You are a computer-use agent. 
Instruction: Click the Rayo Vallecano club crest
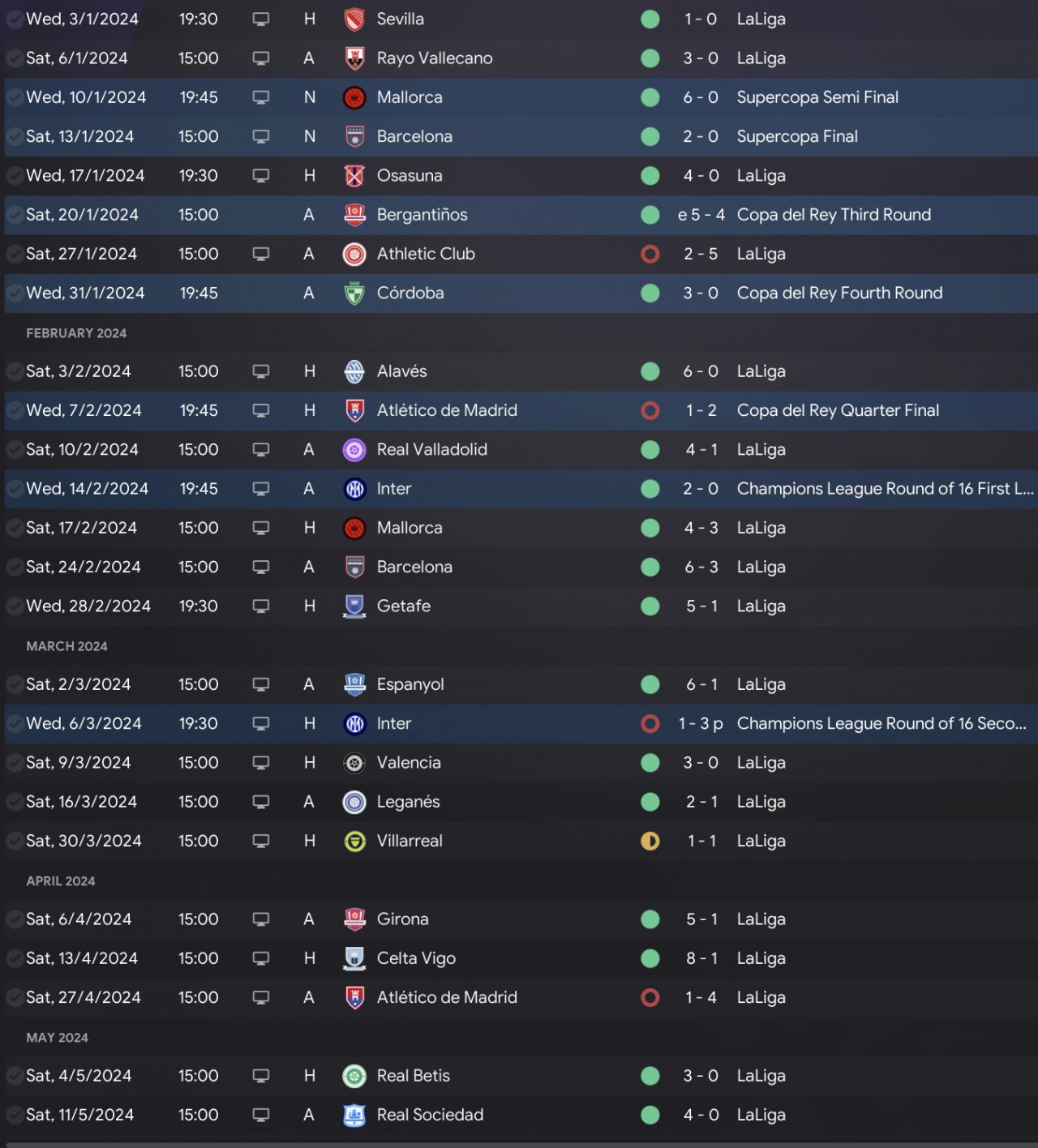coord(354,58)
